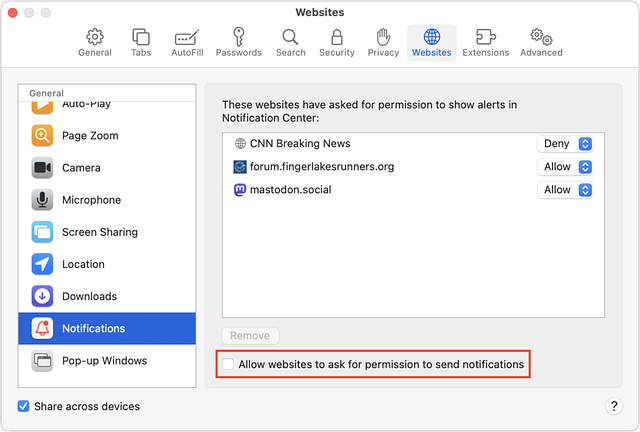The height and width of the screenshot is (432, 640).
Task: Select the Camera icon in sidebar
Action: point(42,168)
